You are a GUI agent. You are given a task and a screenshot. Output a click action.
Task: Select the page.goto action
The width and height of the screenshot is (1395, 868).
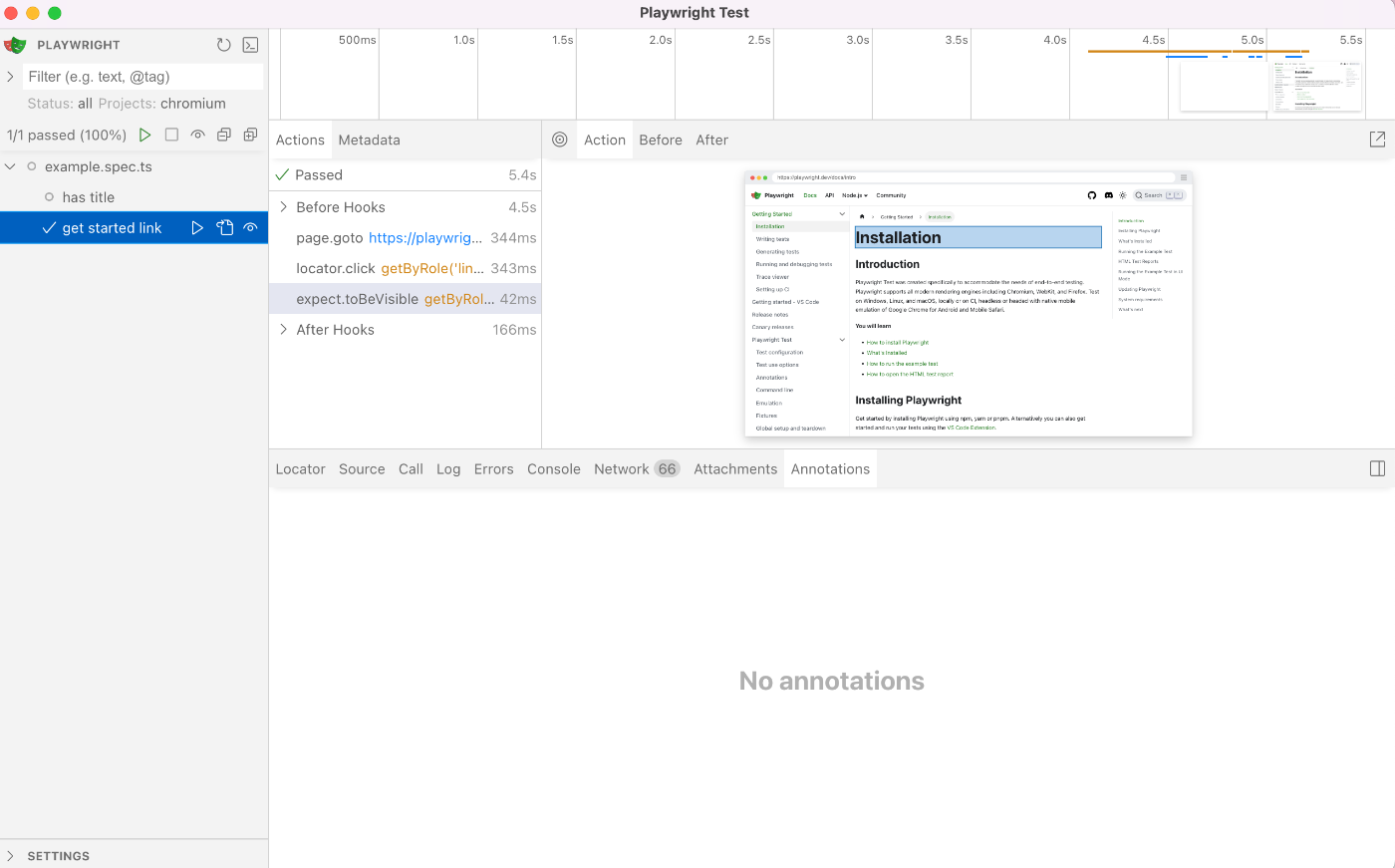click(405, 238)
